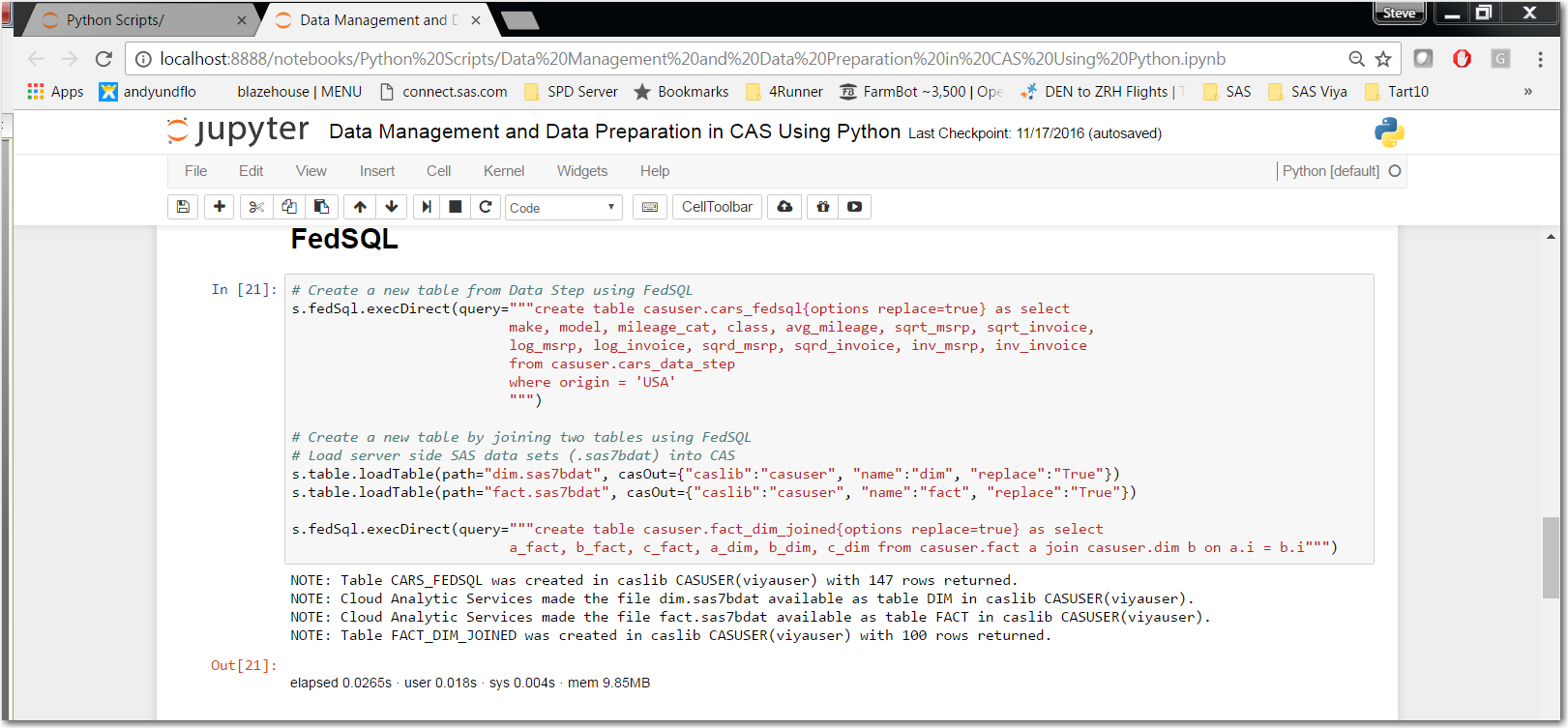Open the command palette keyboard icon
The width and height of the screenshot is (1568, 728).
650,207
